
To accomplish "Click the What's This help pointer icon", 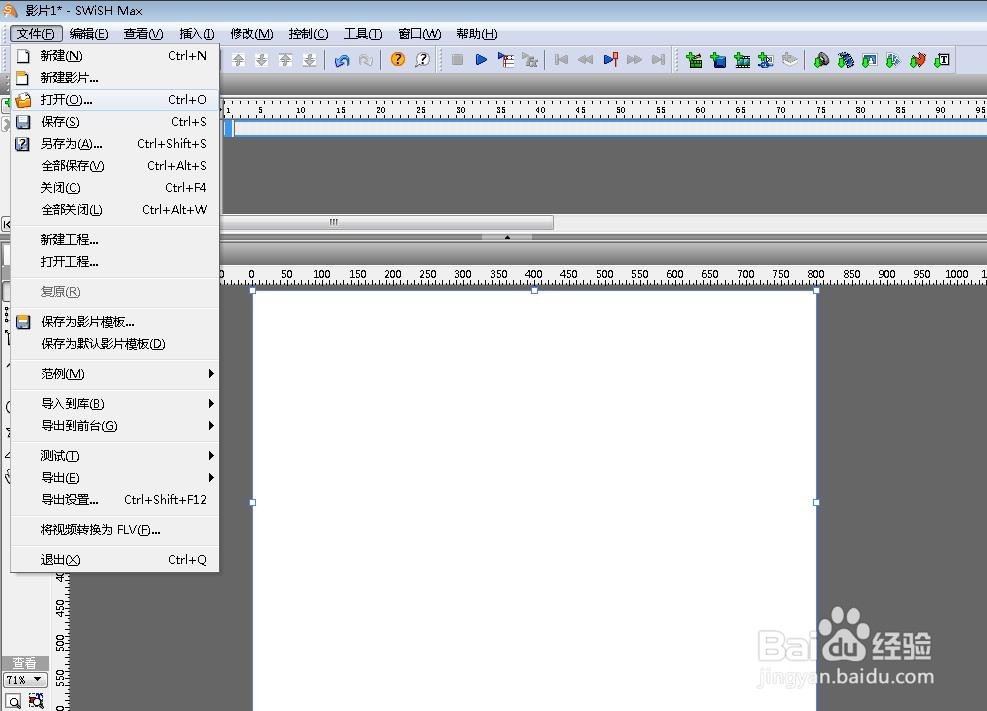I will click(x=422, y=60).
